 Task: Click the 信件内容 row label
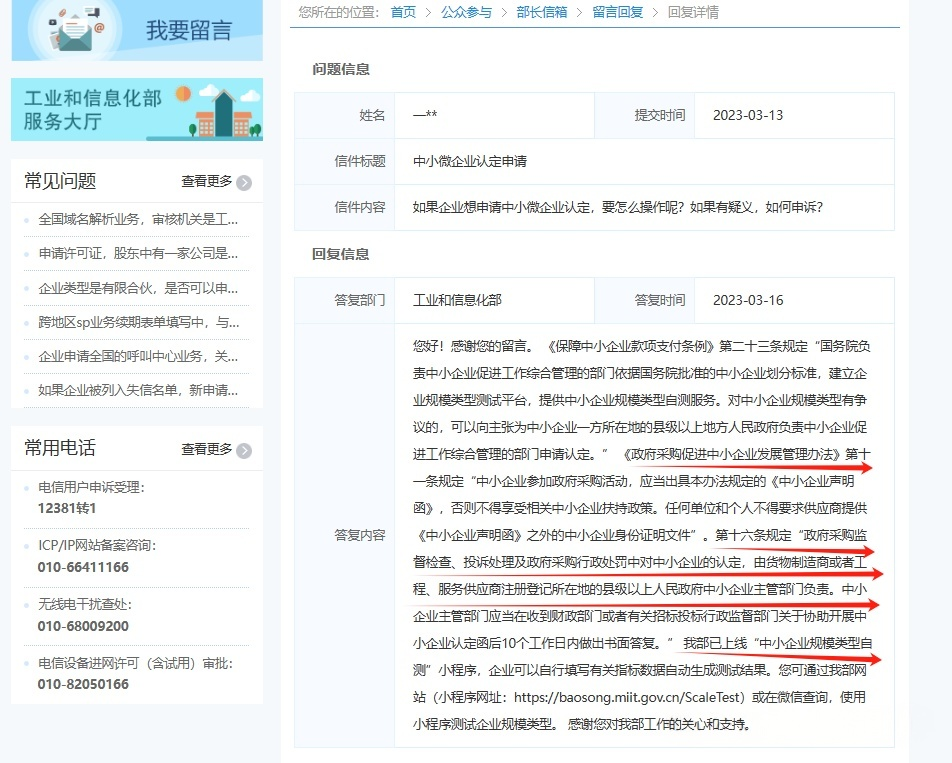coord(359,208)
